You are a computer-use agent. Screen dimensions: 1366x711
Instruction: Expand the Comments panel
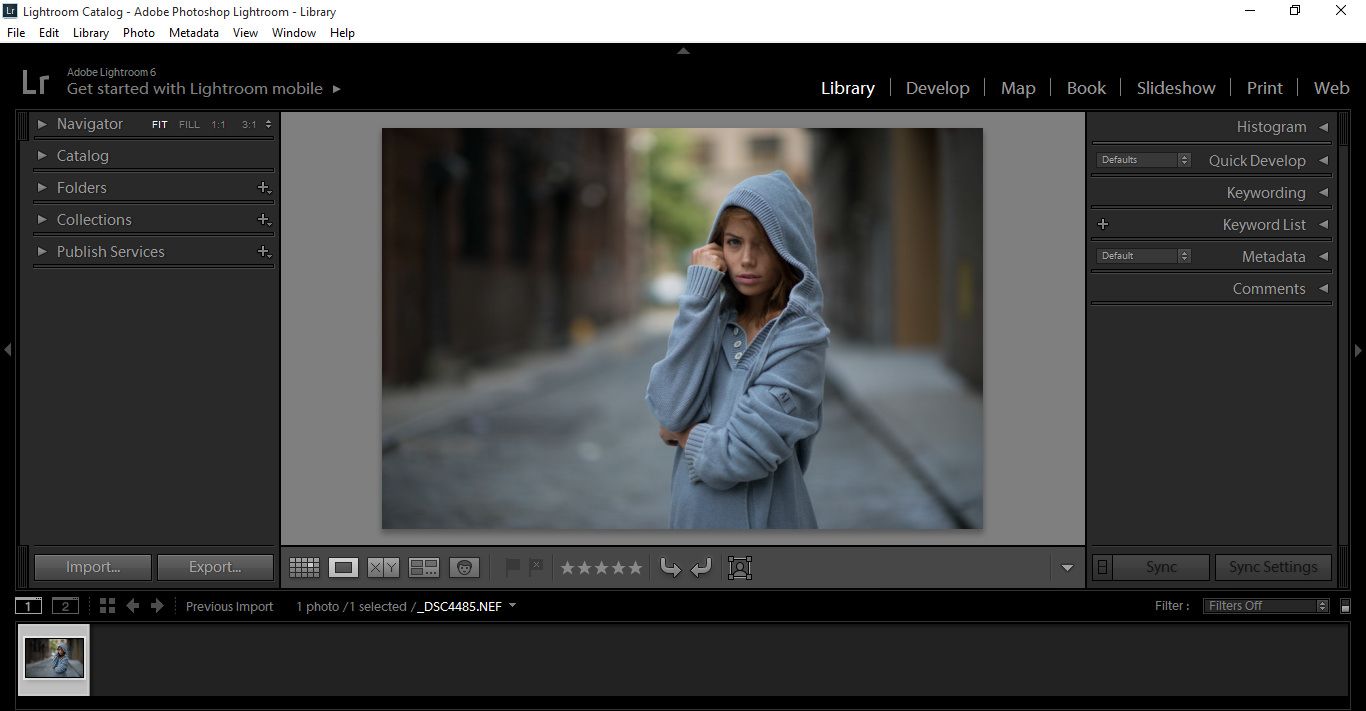1323,288
